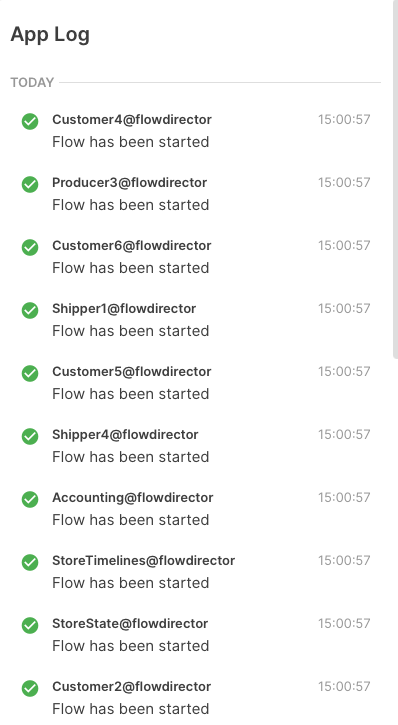Click check icon next to Customer2@flowdirector
This screenshot has height=725, width=398.
click(x=30, y=688)
